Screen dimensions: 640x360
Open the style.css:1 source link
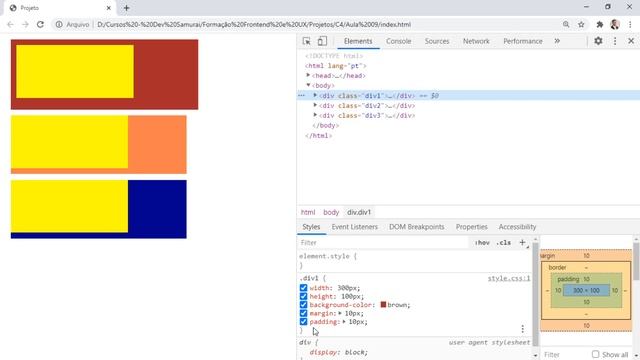coord(509,278)
